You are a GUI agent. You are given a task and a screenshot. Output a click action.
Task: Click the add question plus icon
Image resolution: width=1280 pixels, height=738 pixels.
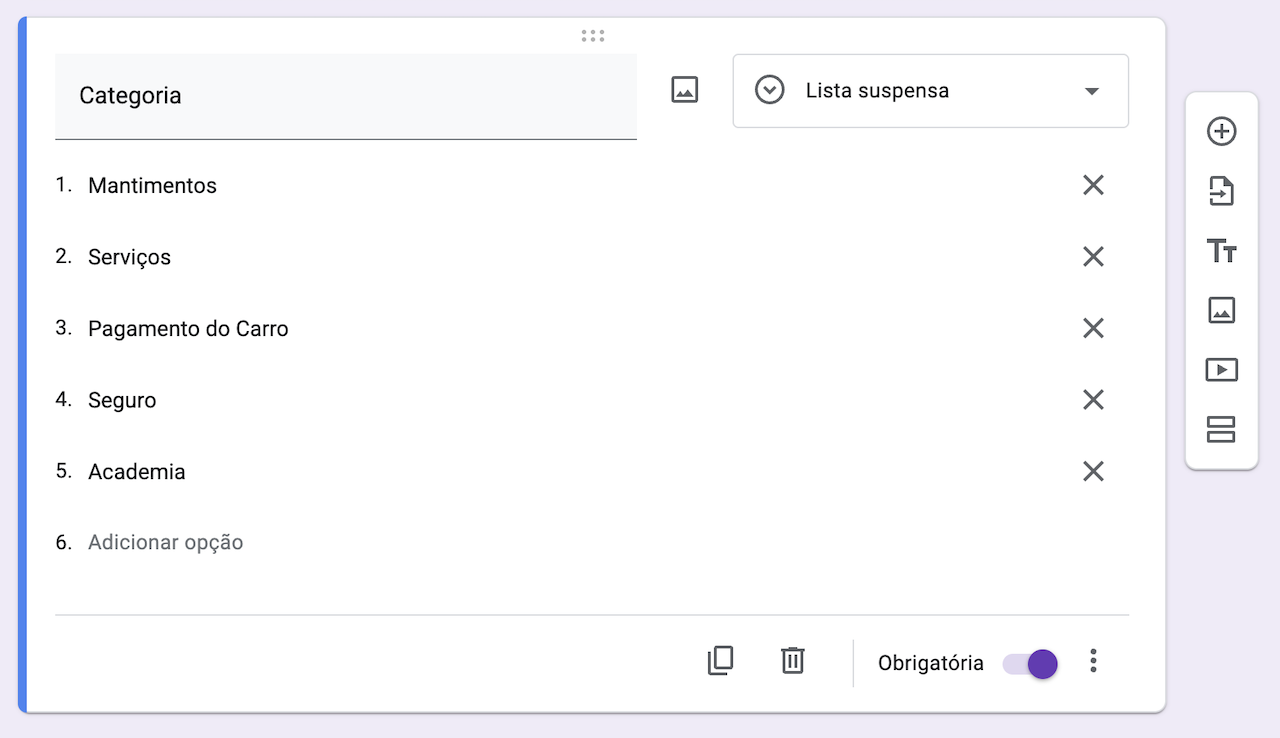pos(1221,131)
